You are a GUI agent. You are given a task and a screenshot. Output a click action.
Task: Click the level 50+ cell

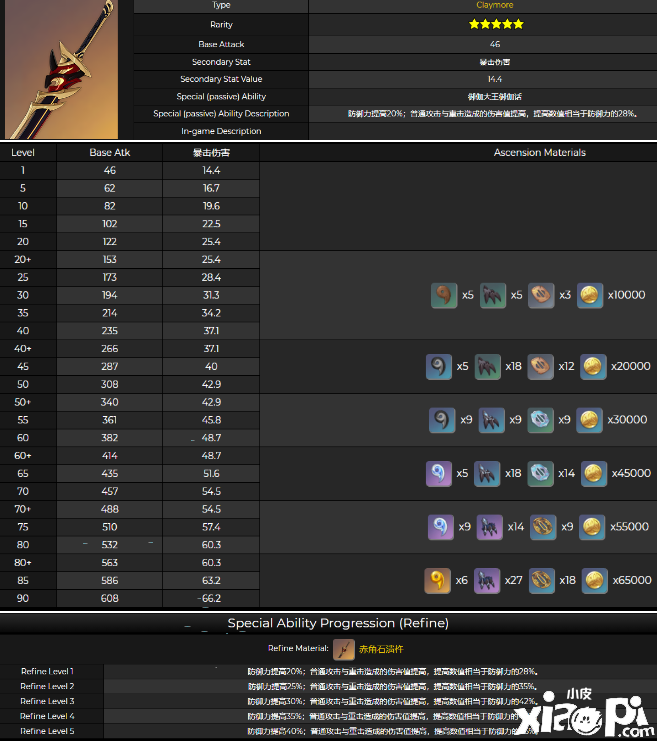23,403
